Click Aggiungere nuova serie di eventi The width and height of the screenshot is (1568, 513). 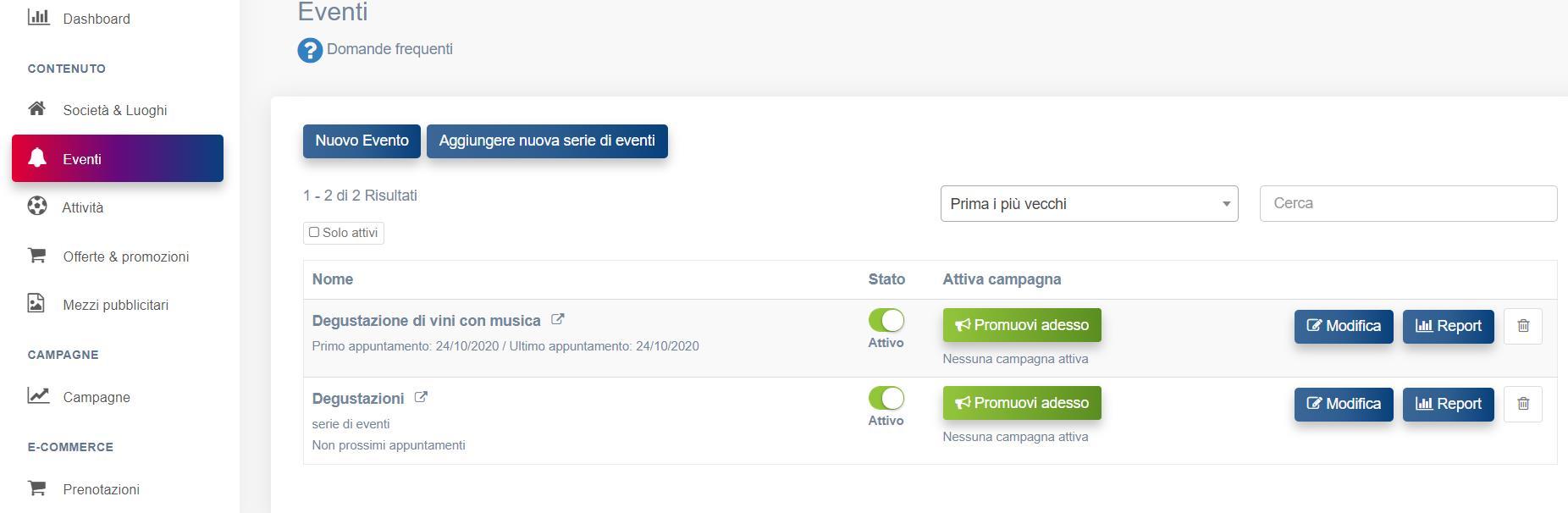click(547, 141)
